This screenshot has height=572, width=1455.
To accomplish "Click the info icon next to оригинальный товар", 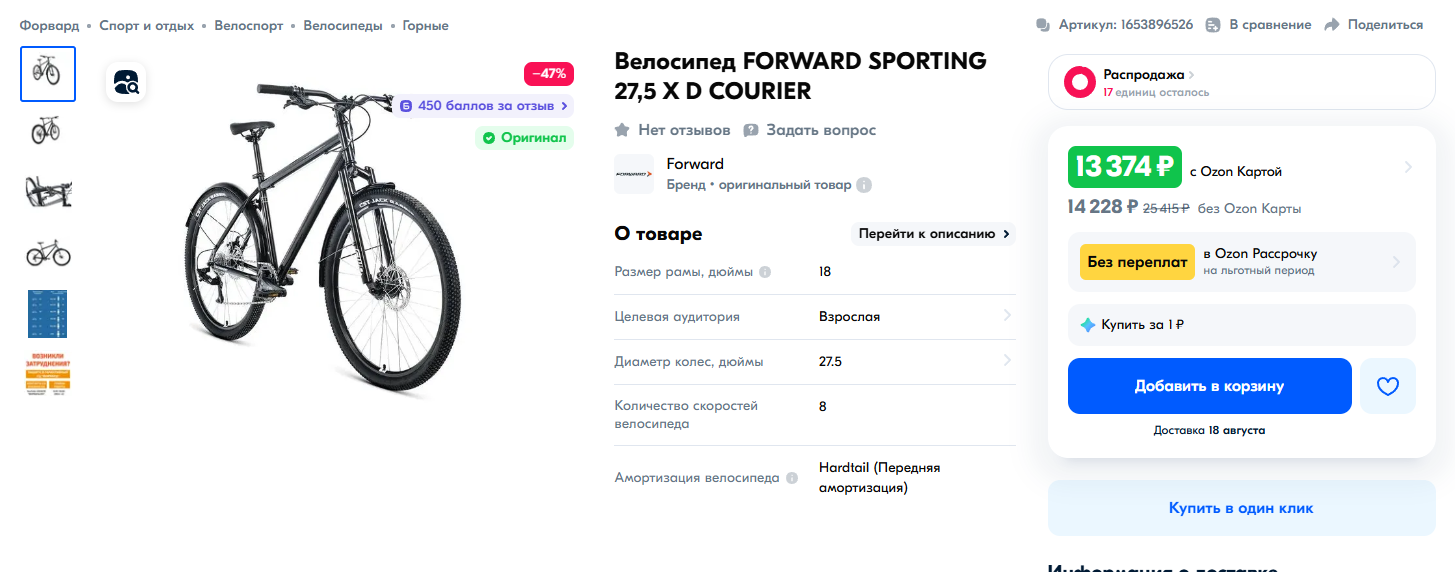I will click(864, 185).
